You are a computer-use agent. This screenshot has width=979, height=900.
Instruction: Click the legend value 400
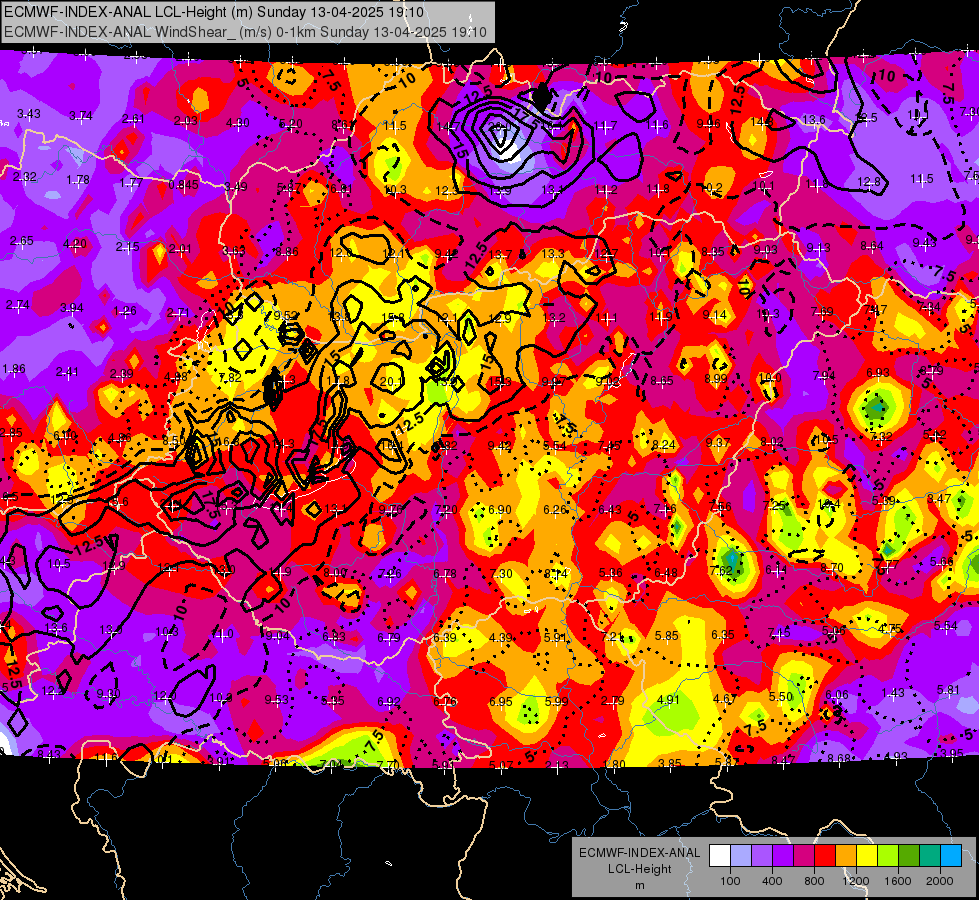click(772, 881)
